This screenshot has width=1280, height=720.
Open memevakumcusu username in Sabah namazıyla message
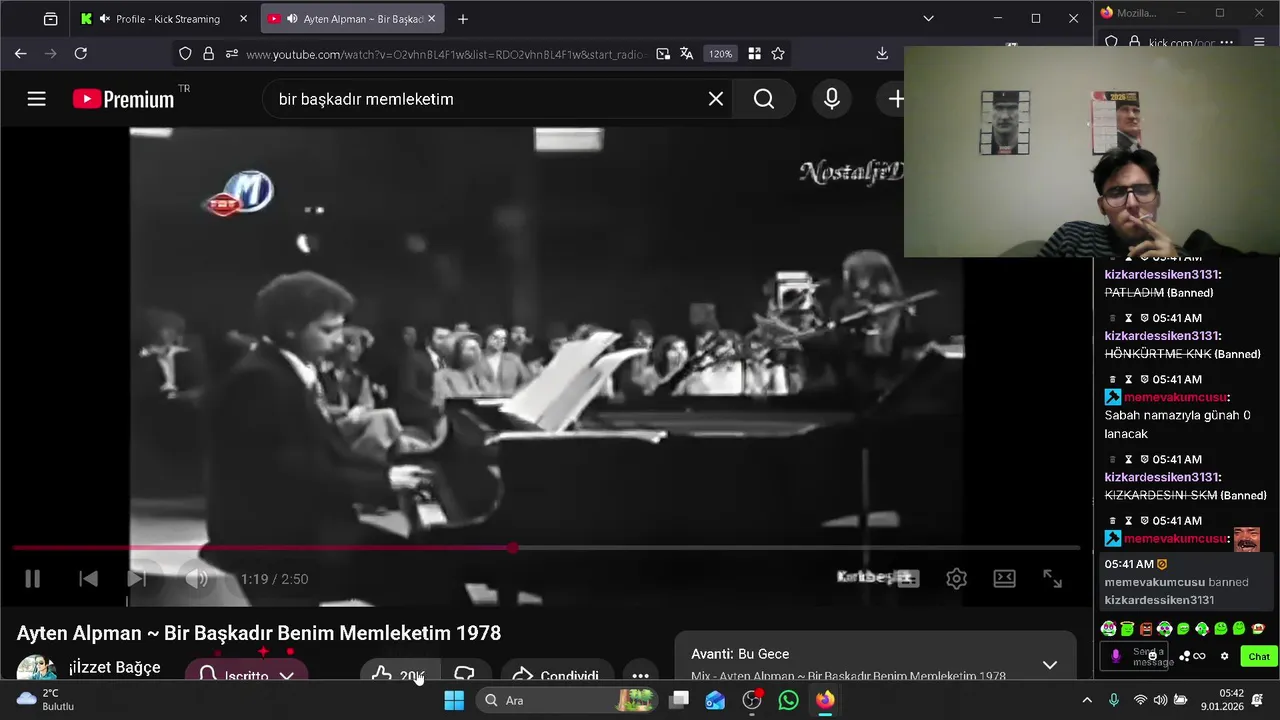coord(1175,397)
